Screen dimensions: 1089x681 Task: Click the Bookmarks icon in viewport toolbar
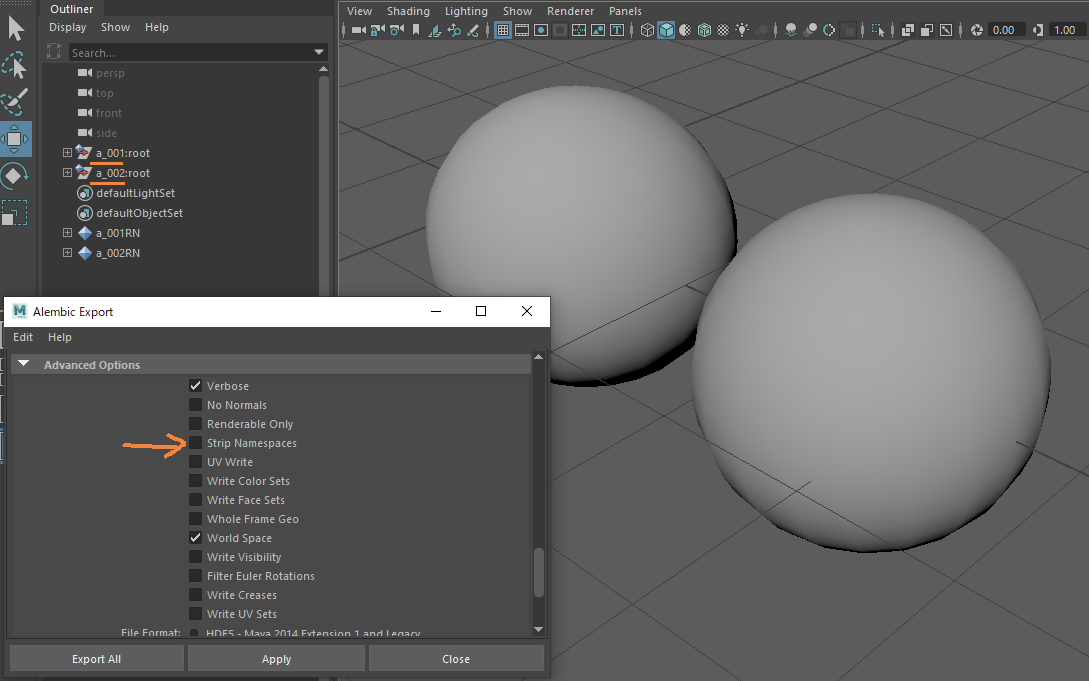tap(416, 30)
